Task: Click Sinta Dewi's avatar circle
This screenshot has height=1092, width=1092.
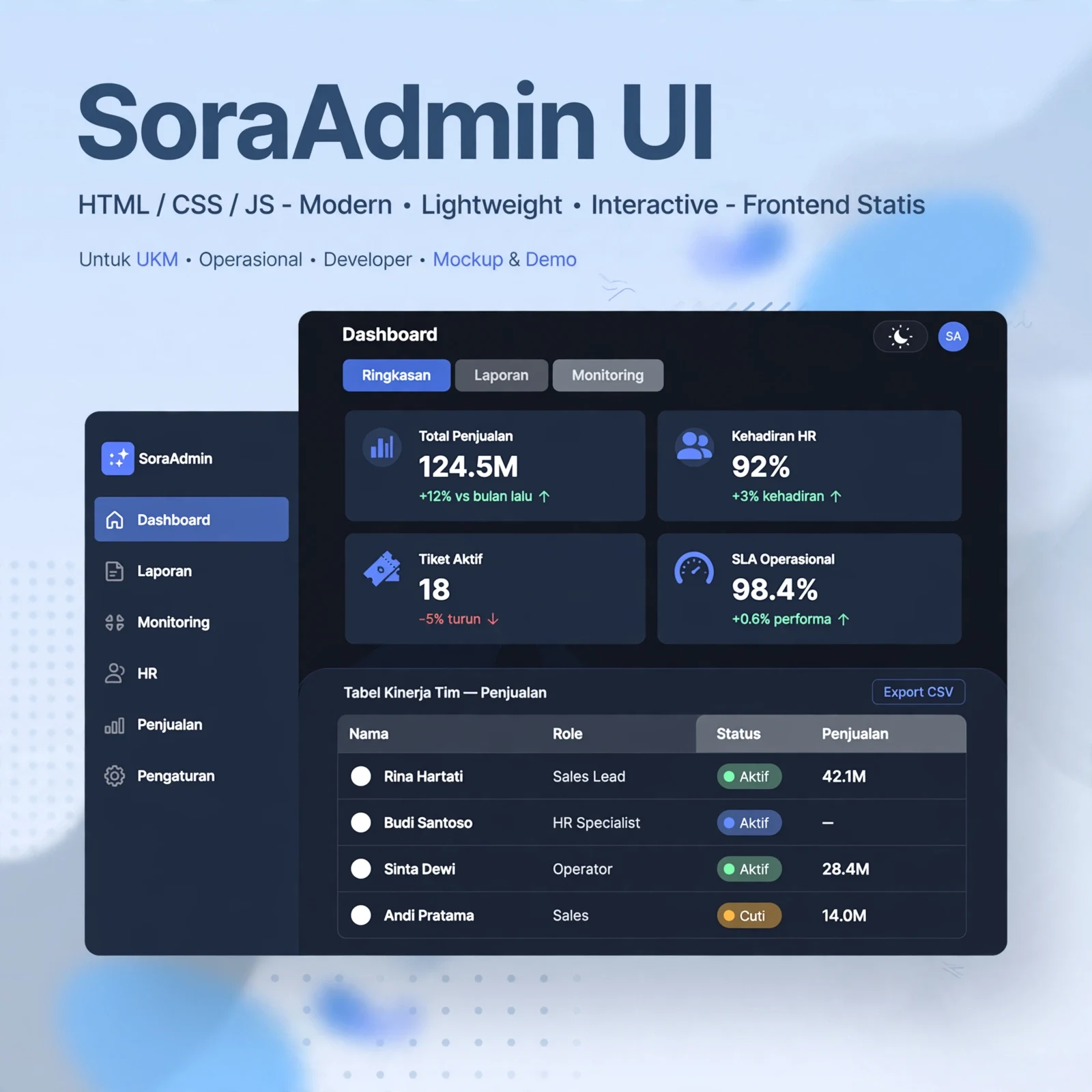Action: click(361, 869)
